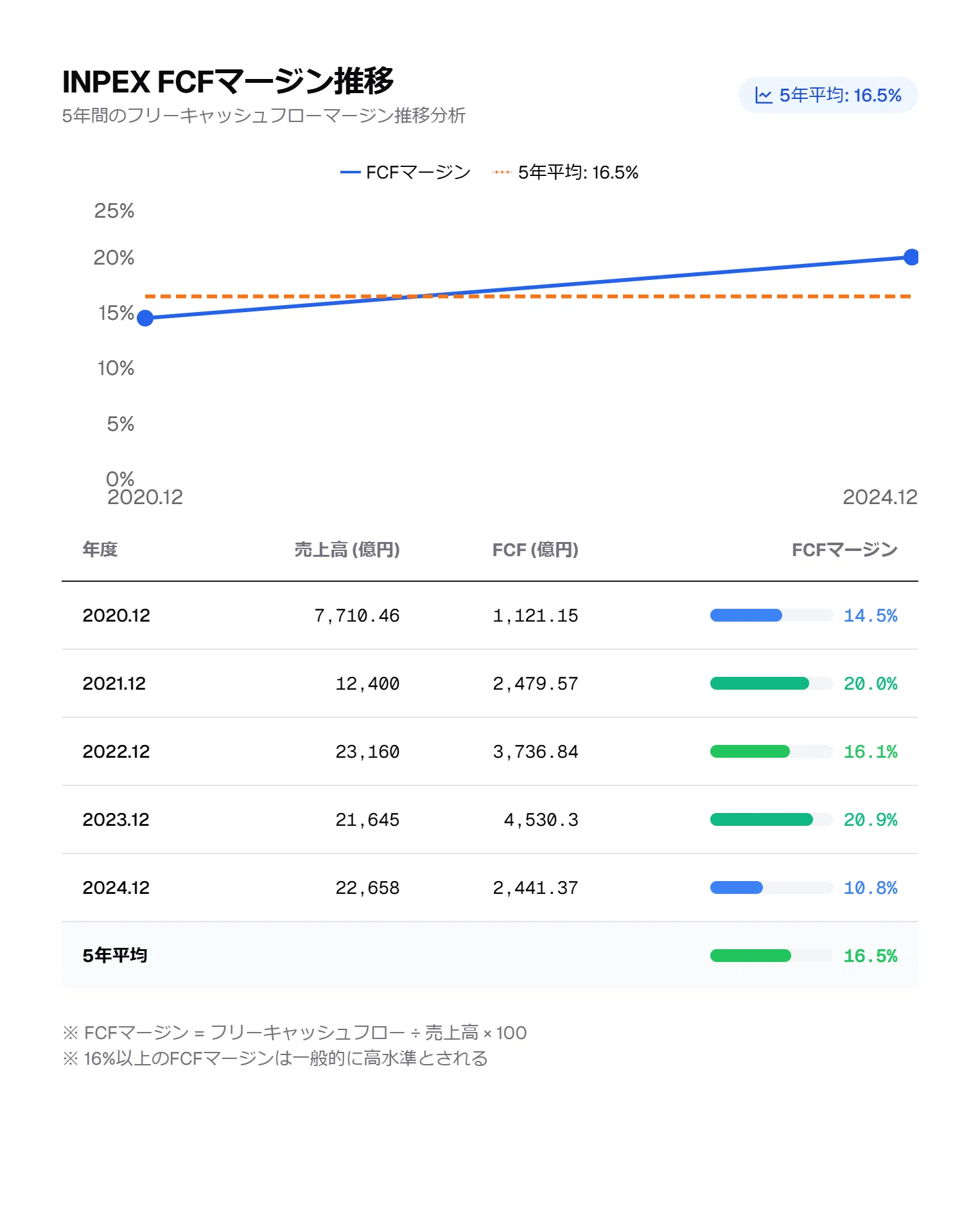The width and height of the screenshot is (980, 1215).
Task: Click the chart icon in the 5年平均 badge
Action: [763, 96]
